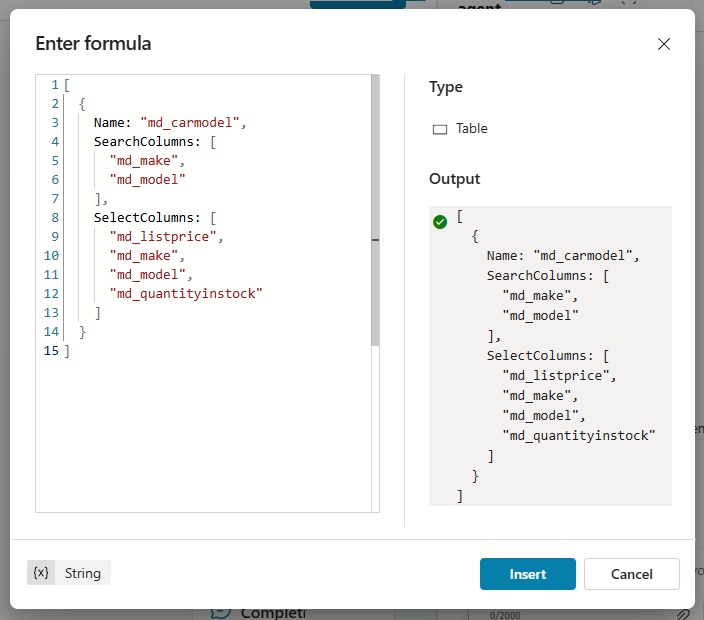
Task: Click the Table type icon
Action: (x=440, y=129)
